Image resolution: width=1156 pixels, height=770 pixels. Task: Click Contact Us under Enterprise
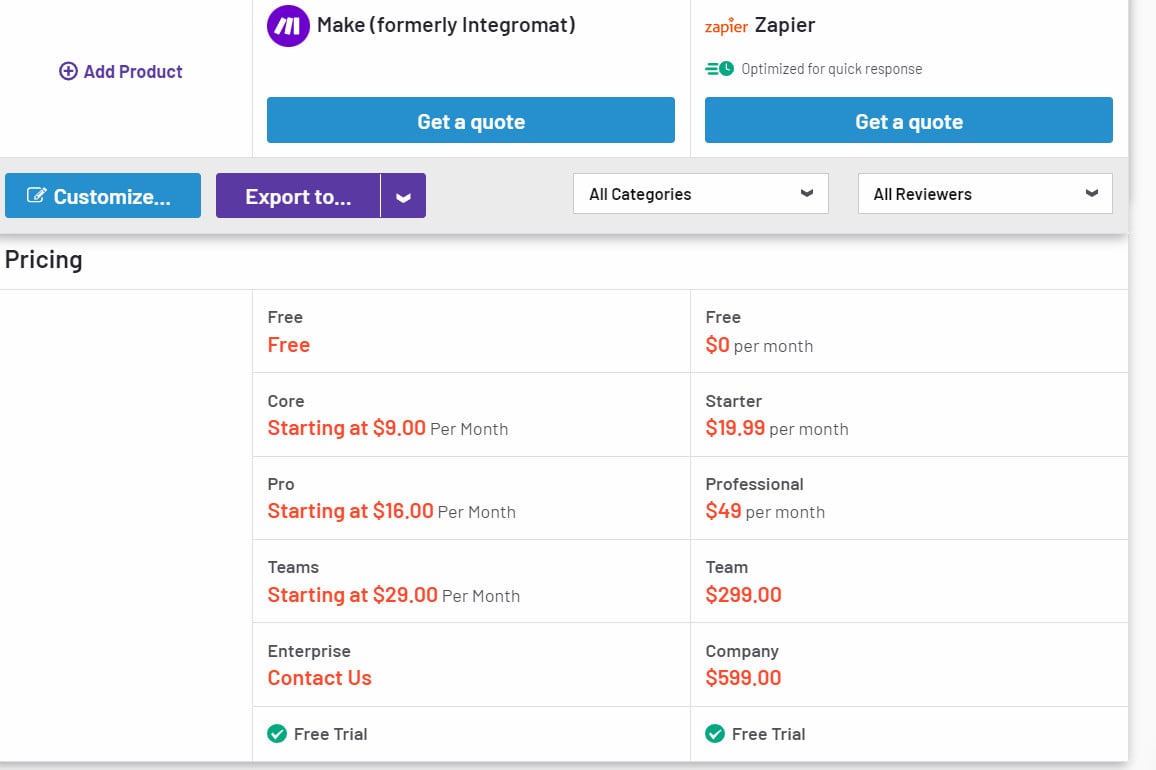coord(319,678)
